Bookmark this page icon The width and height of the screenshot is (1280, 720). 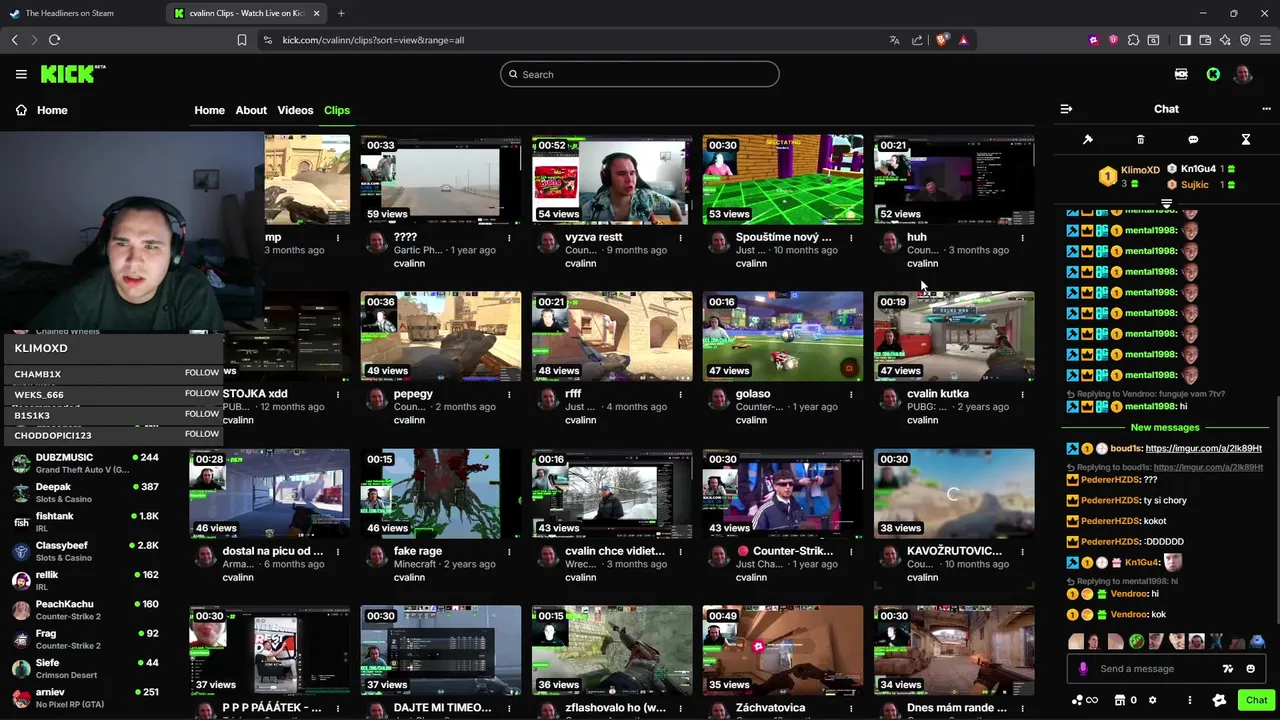[x=241, y=40]
